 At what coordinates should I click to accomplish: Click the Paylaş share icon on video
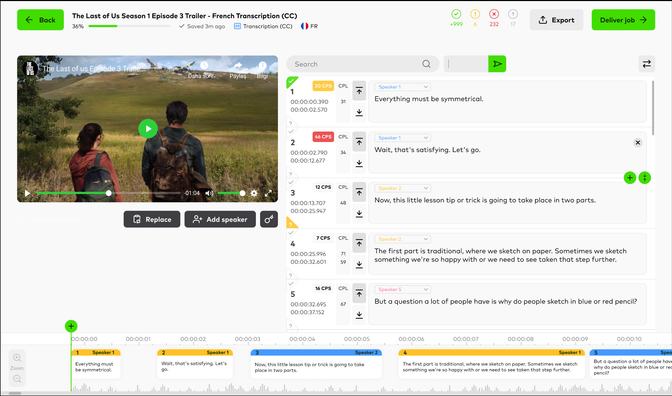(237, 66)
